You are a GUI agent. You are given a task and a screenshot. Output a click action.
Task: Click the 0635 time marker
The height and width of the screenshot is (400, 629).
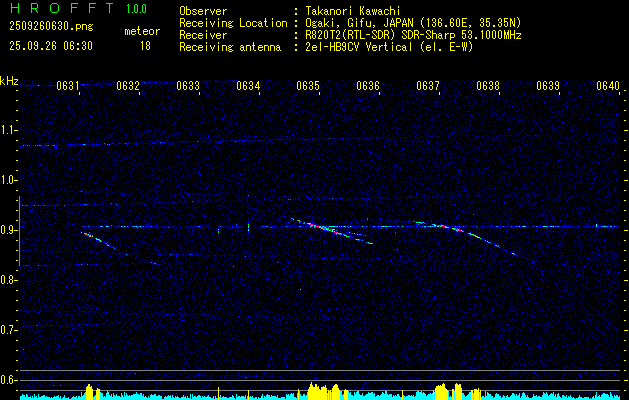click(308, 86)
